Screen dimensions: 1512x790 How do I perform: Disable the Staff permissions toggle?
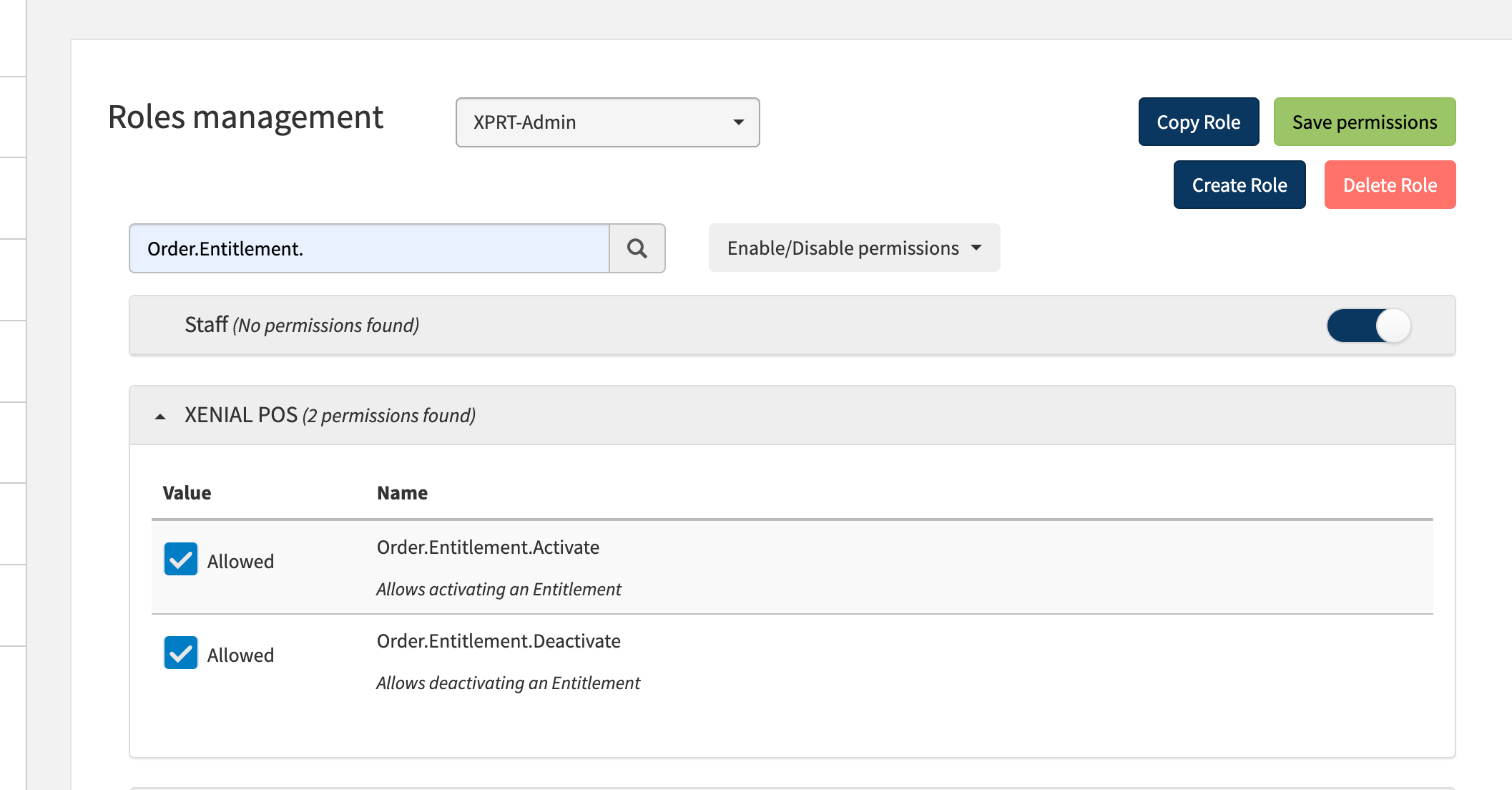click(x=1368, y=325)
